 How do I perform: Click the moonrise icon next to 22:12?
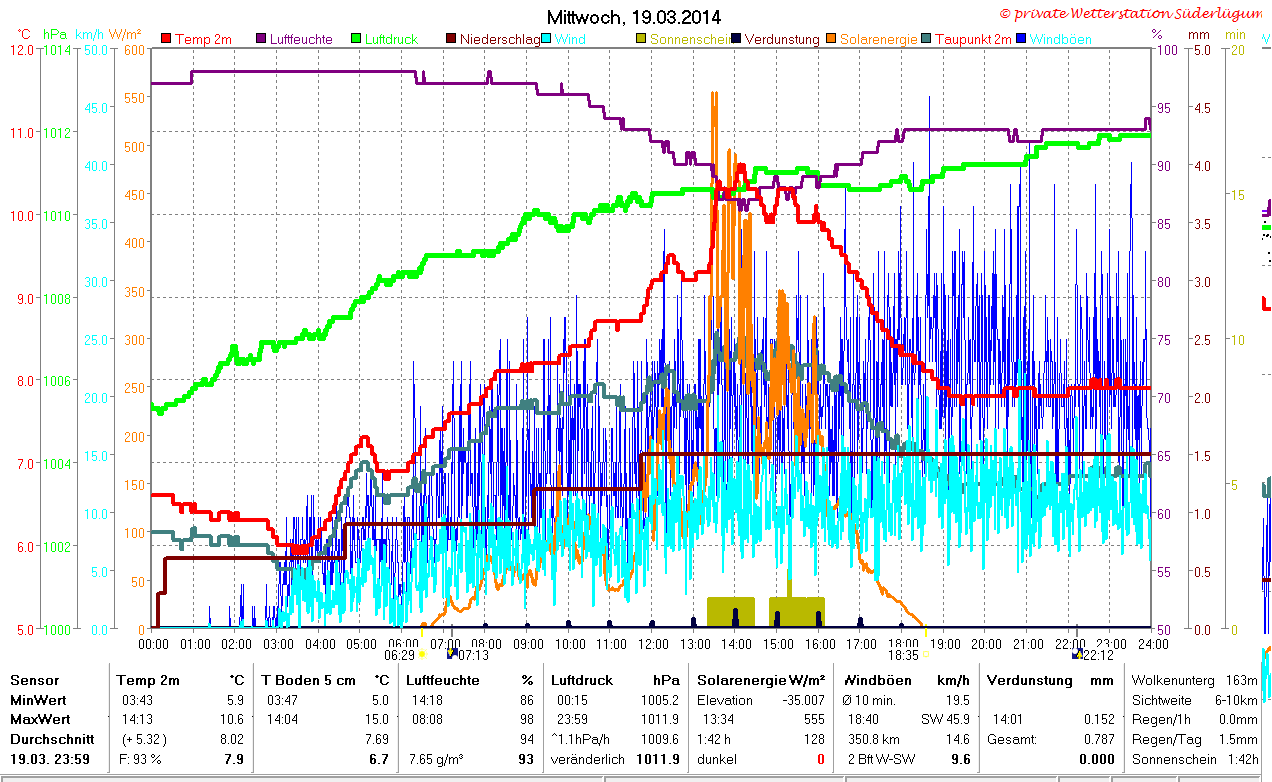[x=1077, y=654]
